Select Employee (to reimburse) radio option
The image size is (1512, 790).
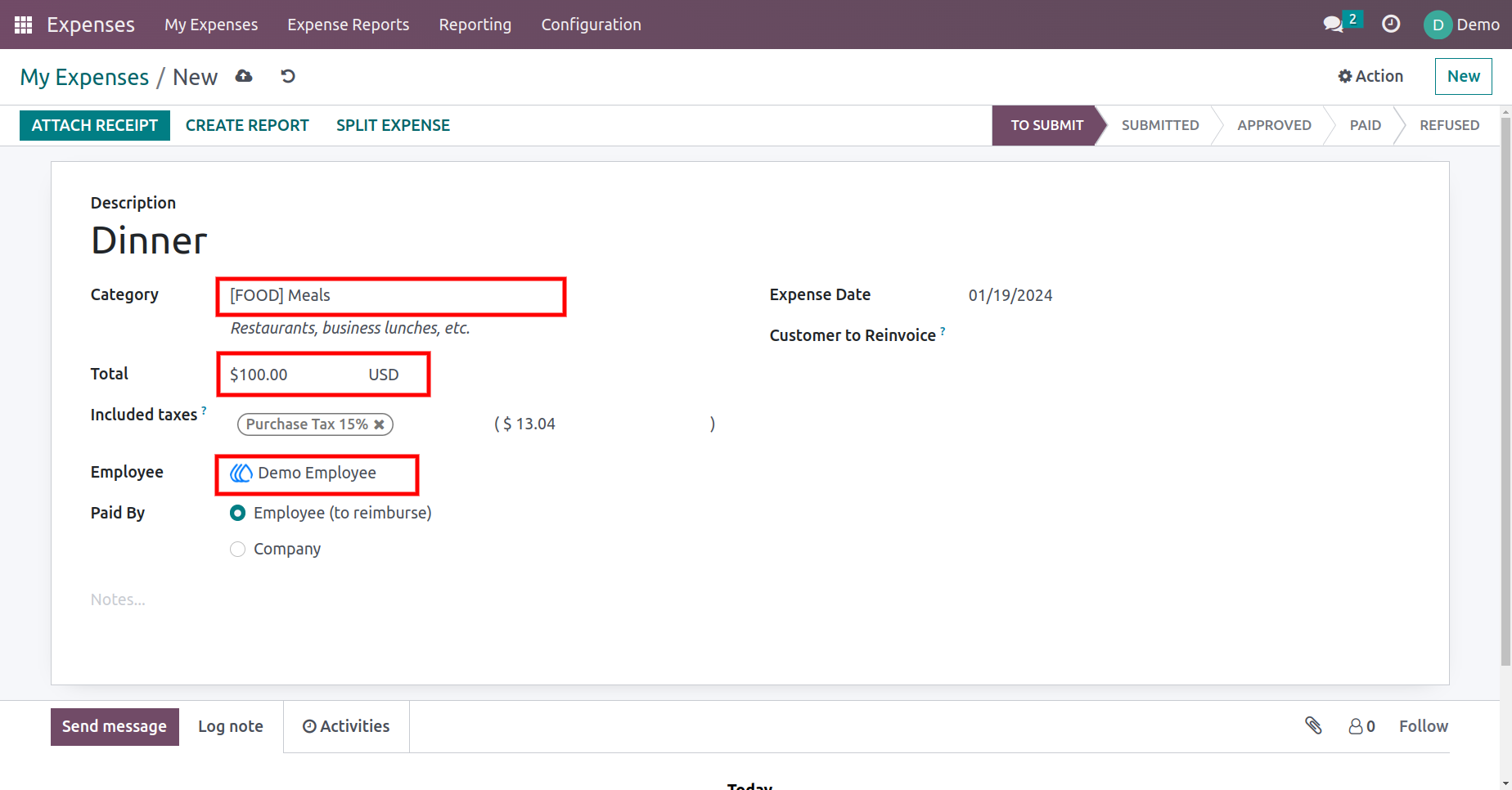(237, 513)
